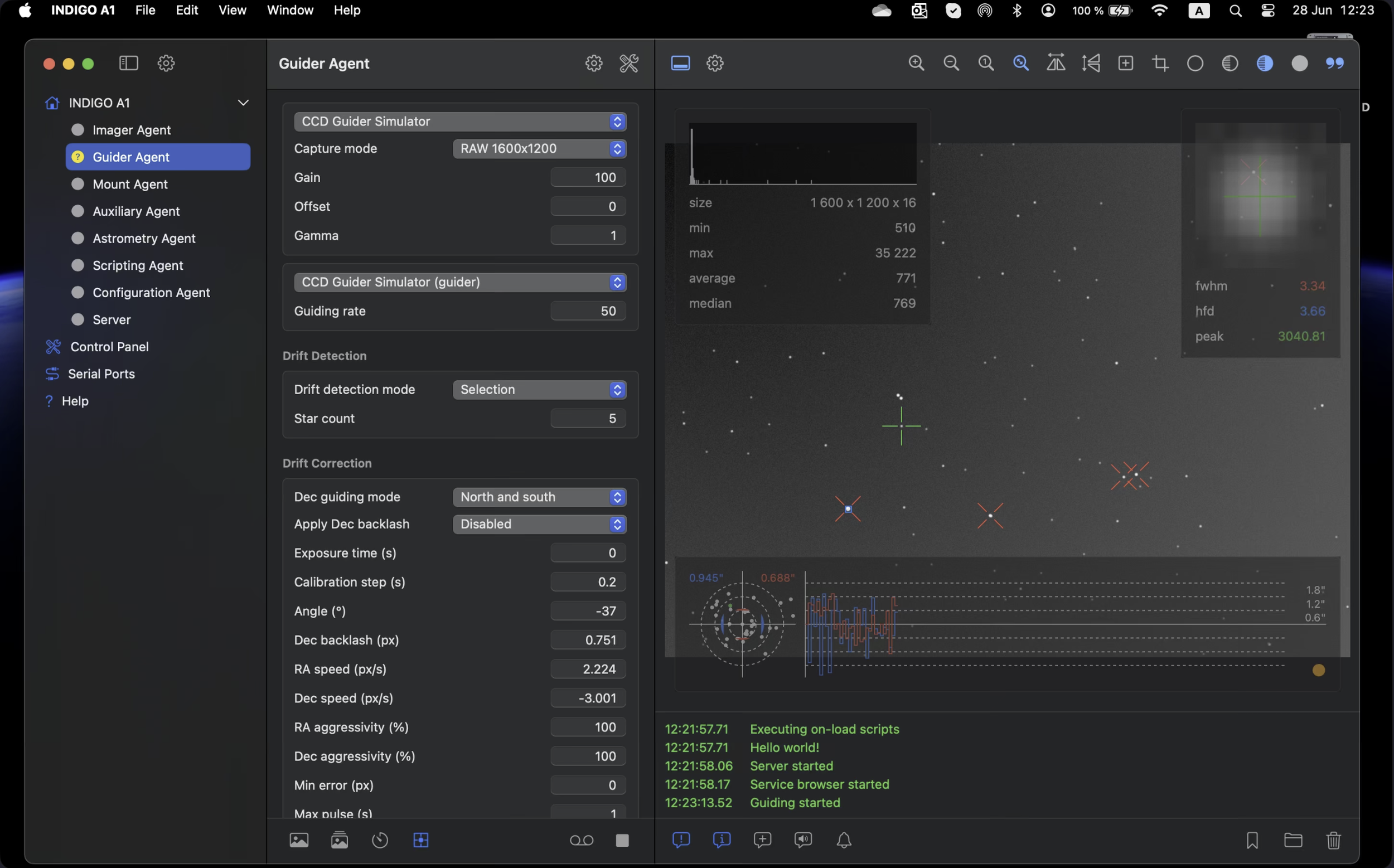The height and width of the screenshot is (868, 1394).
Task: Collapse the INDIGO A1 server chevron
Action: tap(243, 103)
